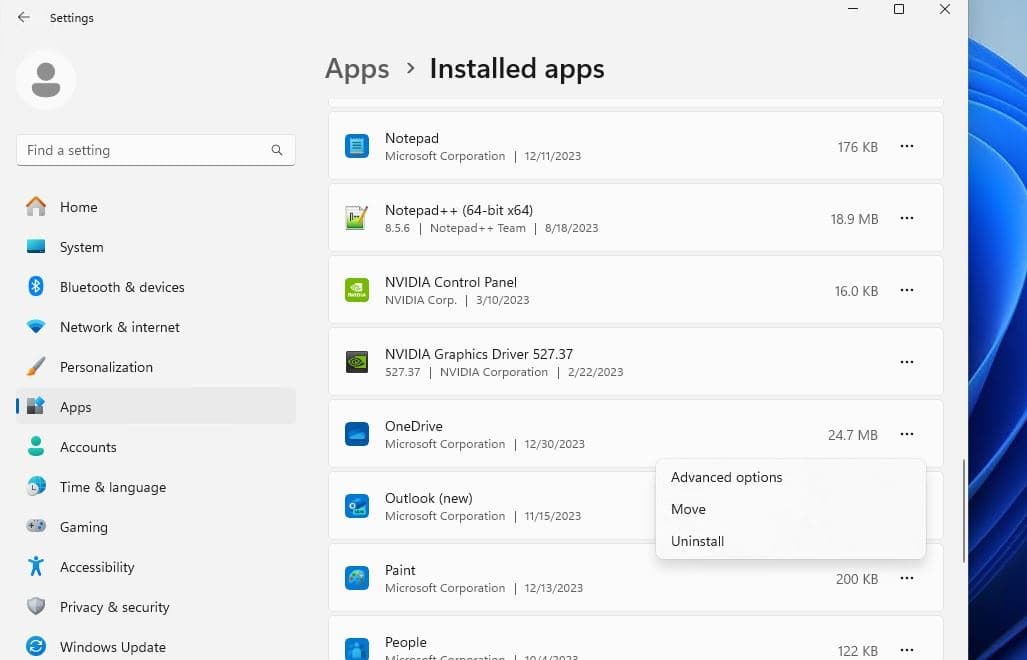Click the search magnifier icon

coord(277,150)
